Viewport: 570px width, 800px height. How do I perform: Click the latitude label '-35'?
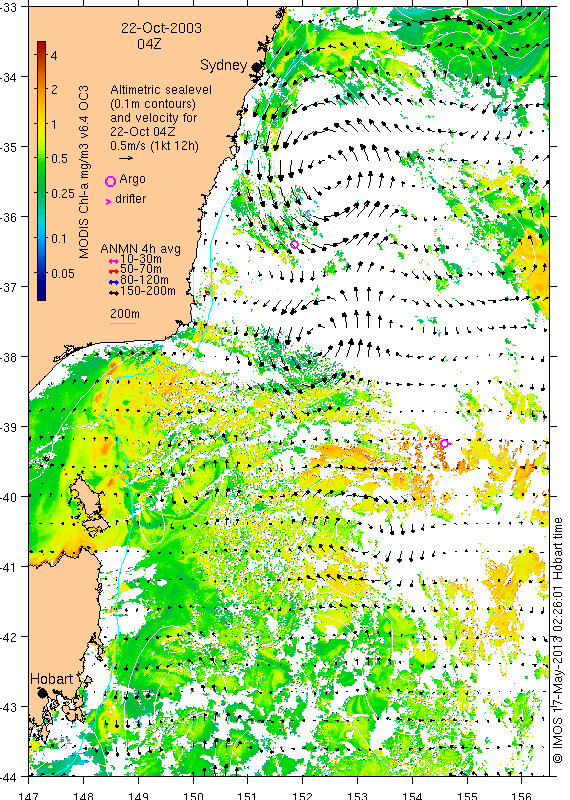pos(9,147)
